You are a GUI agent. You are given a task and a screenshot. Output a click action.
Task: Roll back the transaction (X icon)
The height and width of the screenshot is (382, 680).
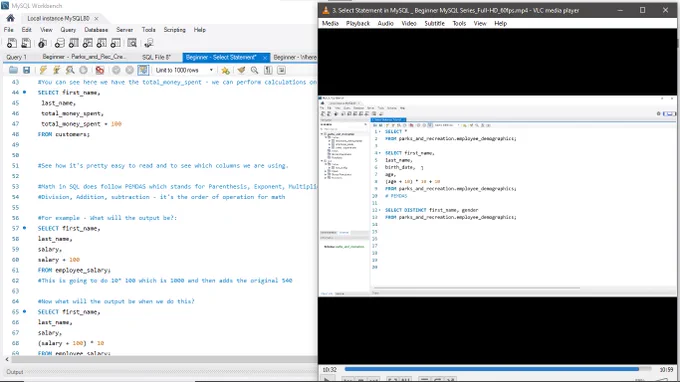click(x=130, y=70)
